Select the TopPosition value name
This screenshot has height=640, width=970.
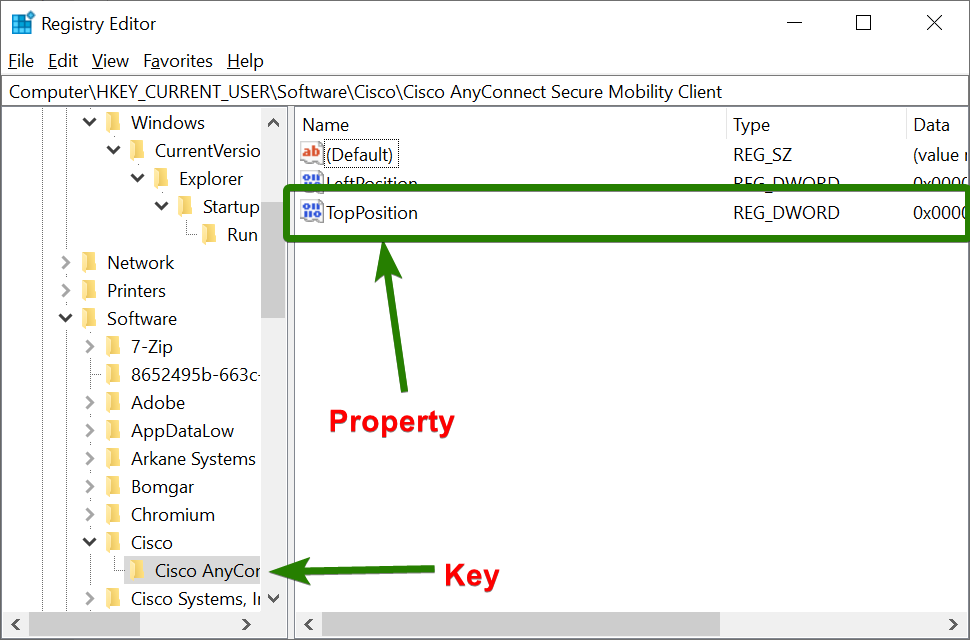pos(372,212)
